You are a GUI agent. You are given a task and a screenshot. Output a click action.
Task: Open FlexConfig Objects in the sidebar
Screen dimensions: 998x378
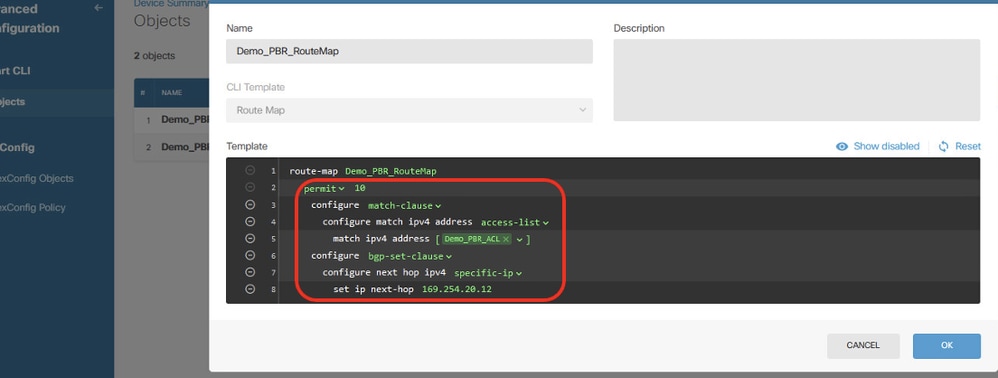(37, 179)
